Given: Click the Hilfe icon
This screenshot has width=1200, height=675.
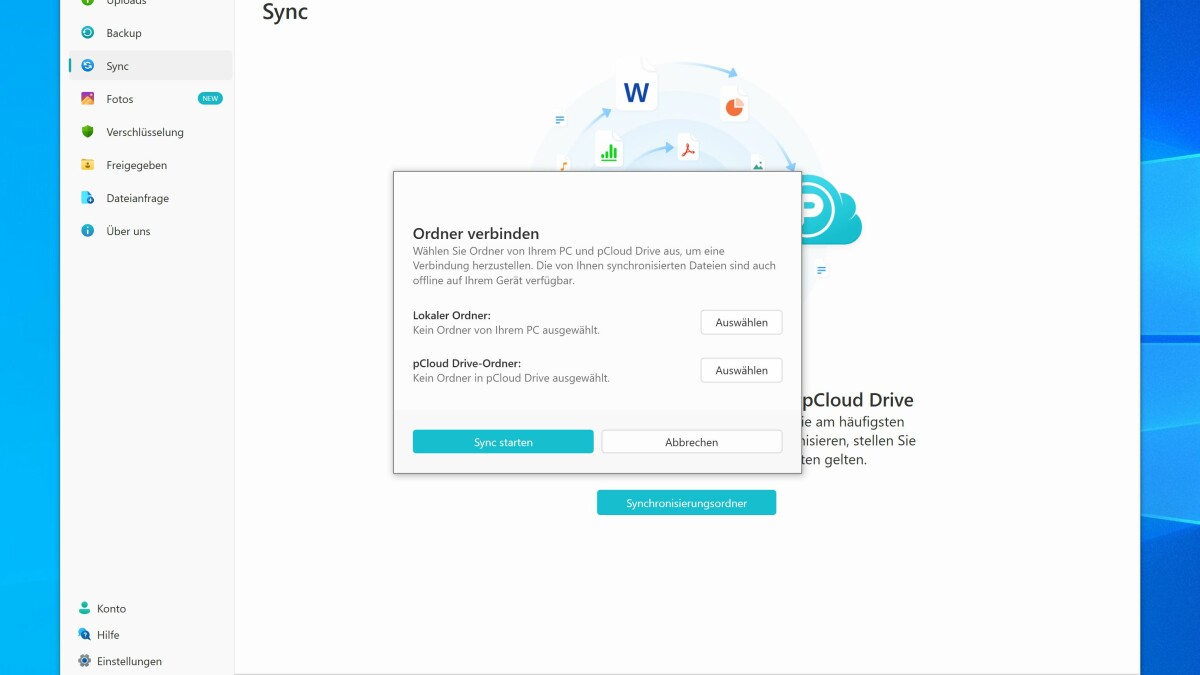Looking at the screenshot, I should [85, 635].
